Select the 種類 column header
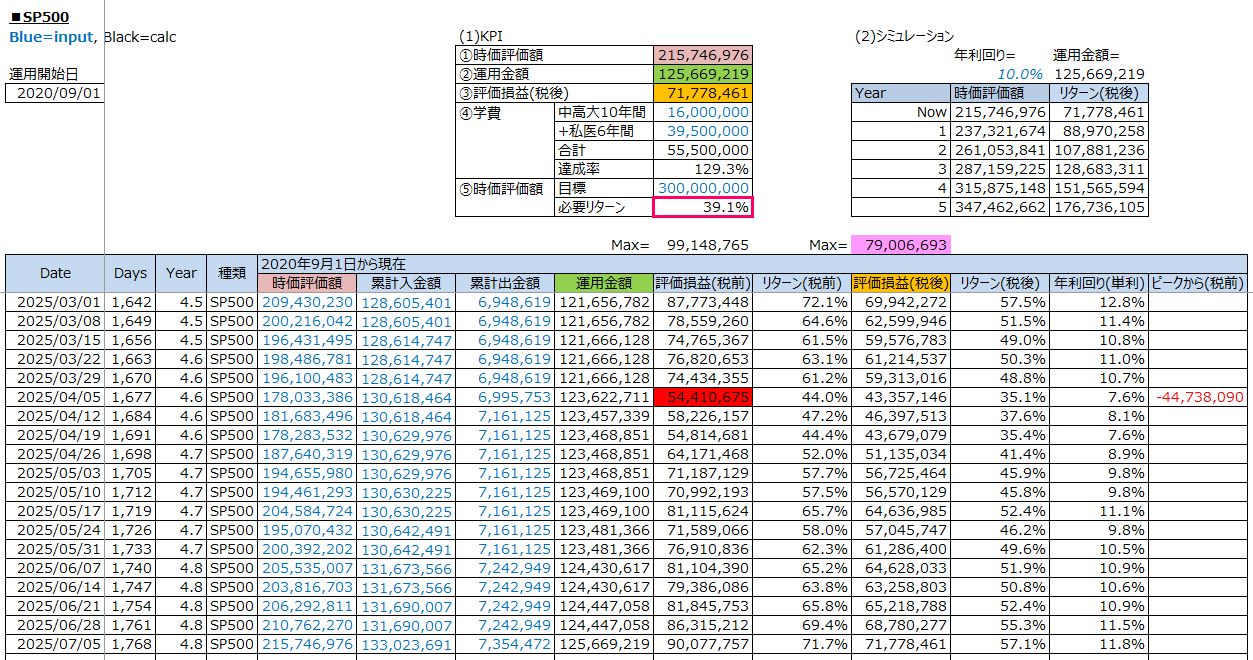The width and height of the screenshot is (1253, 660). [232, 273]
